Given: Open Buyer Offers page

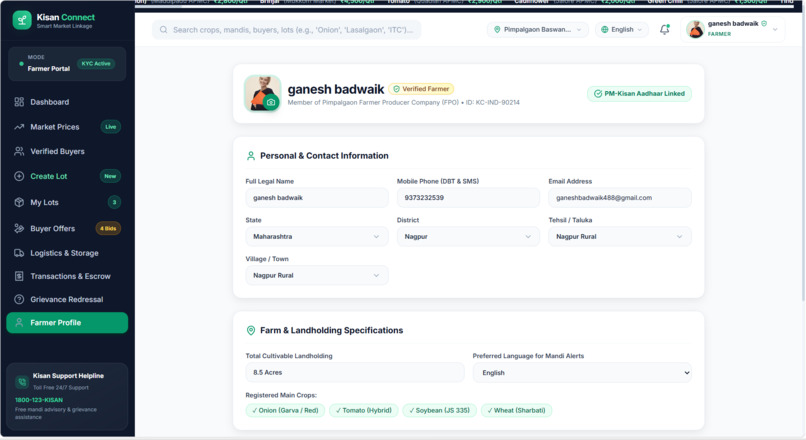Looking at the screenshot, I should 67,228.
